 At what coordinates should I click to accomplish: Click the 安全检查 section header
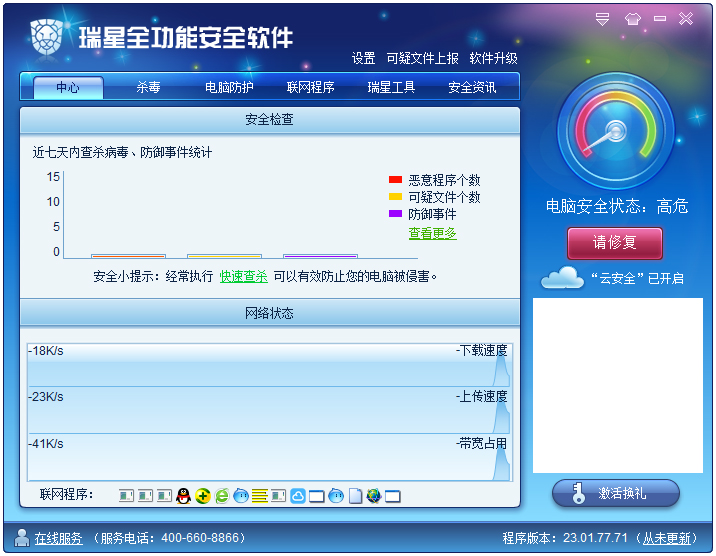point(269,120)
